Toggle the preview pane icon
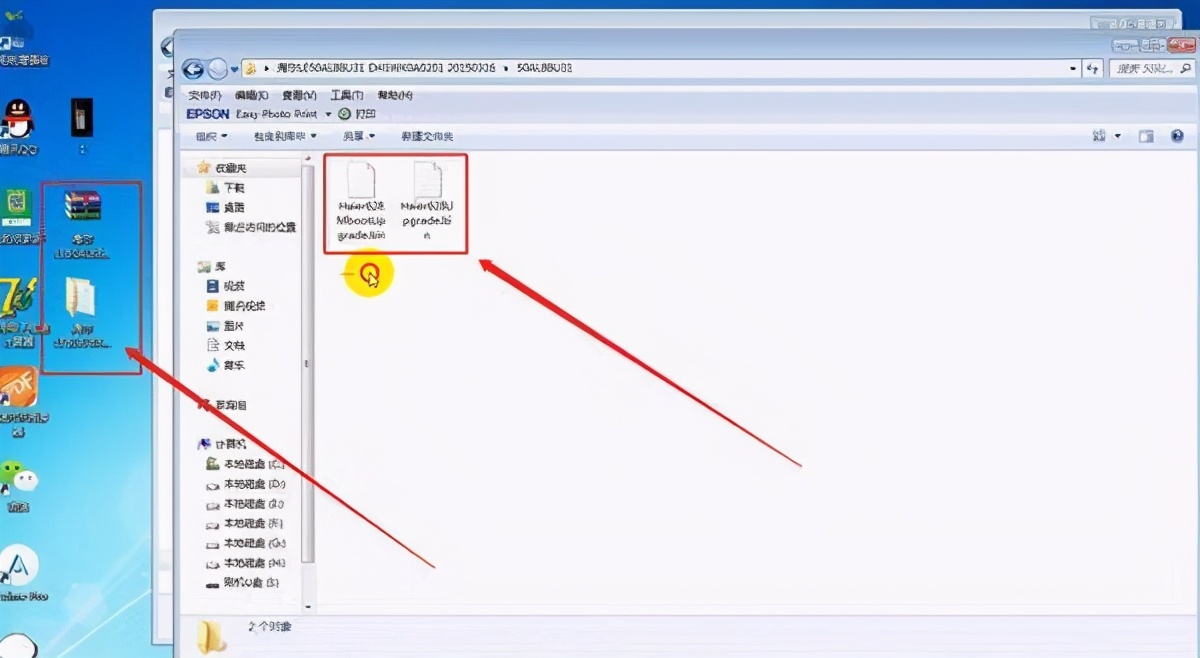The width and height of the screenshot is (1200, 658). 1146,136
